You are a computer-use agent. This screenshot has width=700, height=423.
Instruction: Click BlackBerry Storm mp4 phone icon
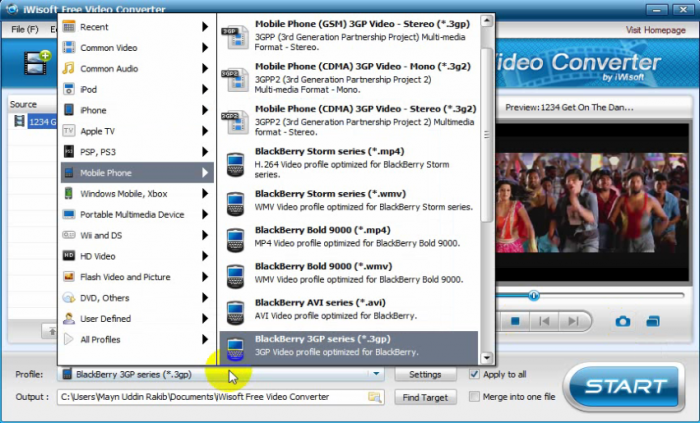235,165
